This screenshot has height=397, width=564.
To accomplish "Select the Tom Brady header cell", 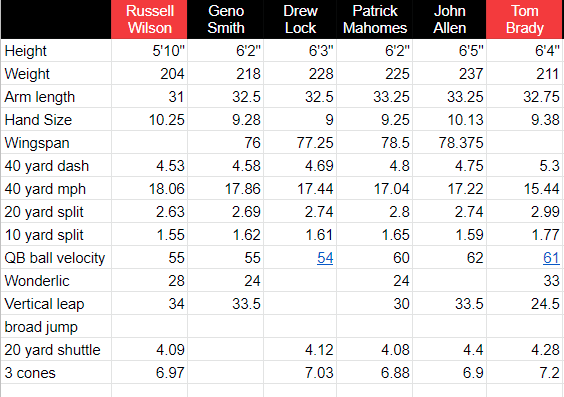I will (524, 19).
